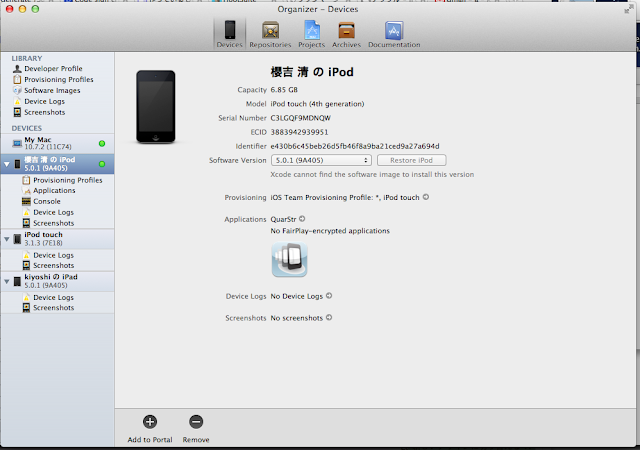This screenshot has height=450, width=640.
Task: Open Screenshots under kiyoshi iPad
Action: pos(53,308)
